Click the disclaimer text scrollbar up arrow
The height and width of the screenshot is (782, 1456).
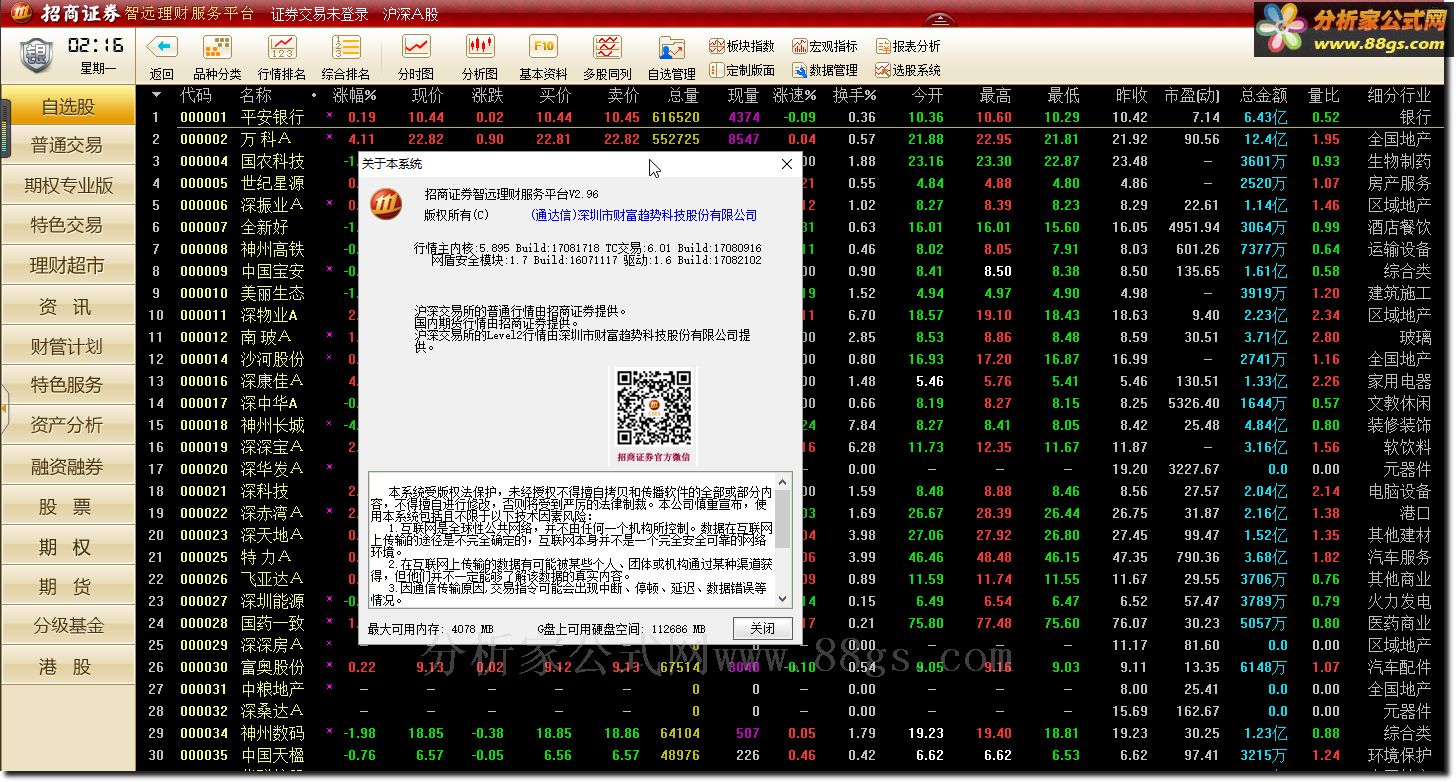click(781, 481)
